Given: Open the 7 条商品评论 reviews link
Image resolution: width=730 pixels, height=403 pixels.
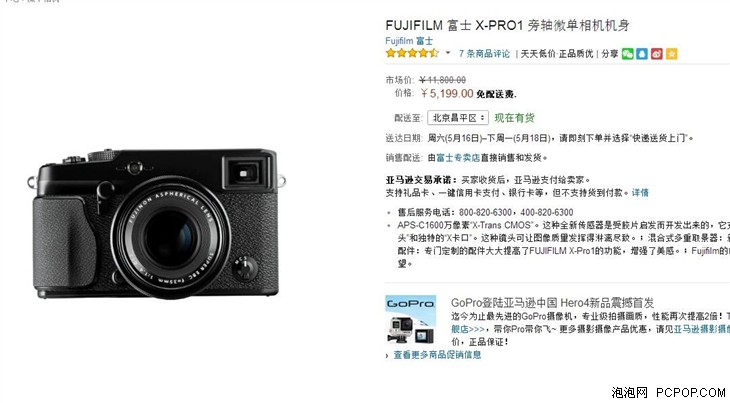Looking at the screenshot, I should click(484, 54).
